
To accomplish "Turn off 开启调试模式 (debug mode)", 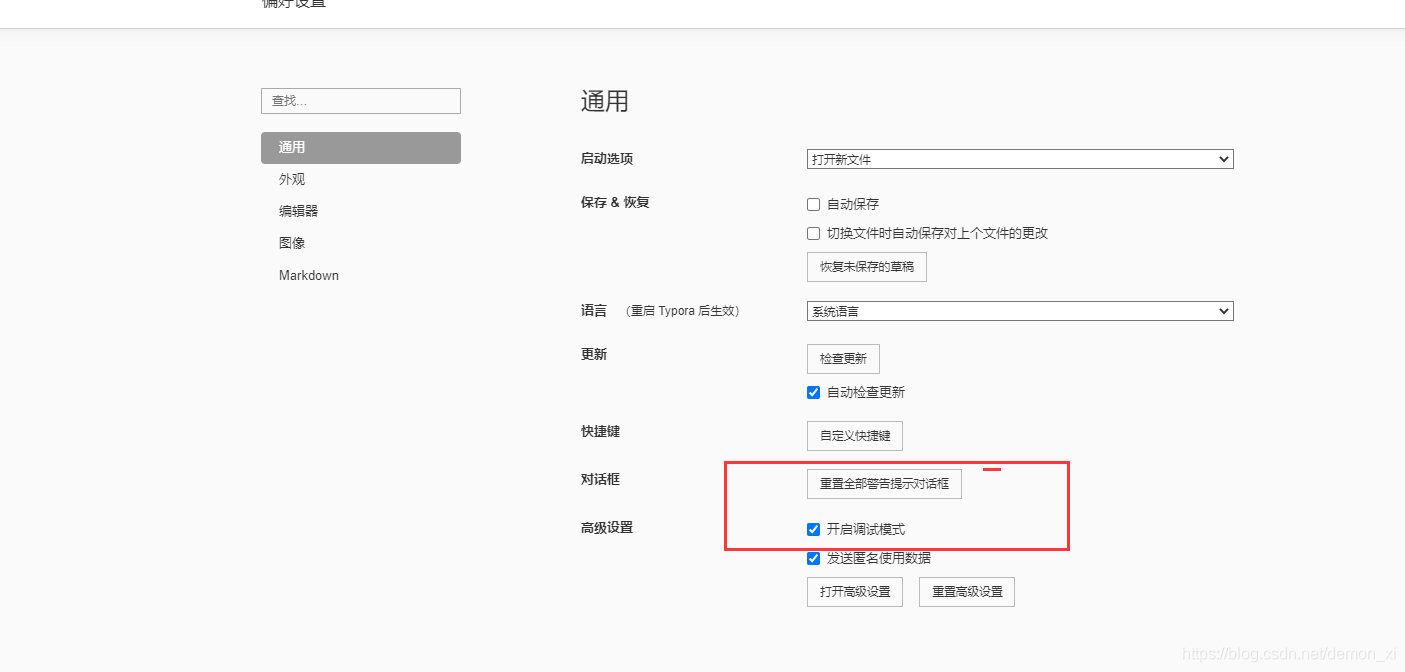I will coord(813,529).
